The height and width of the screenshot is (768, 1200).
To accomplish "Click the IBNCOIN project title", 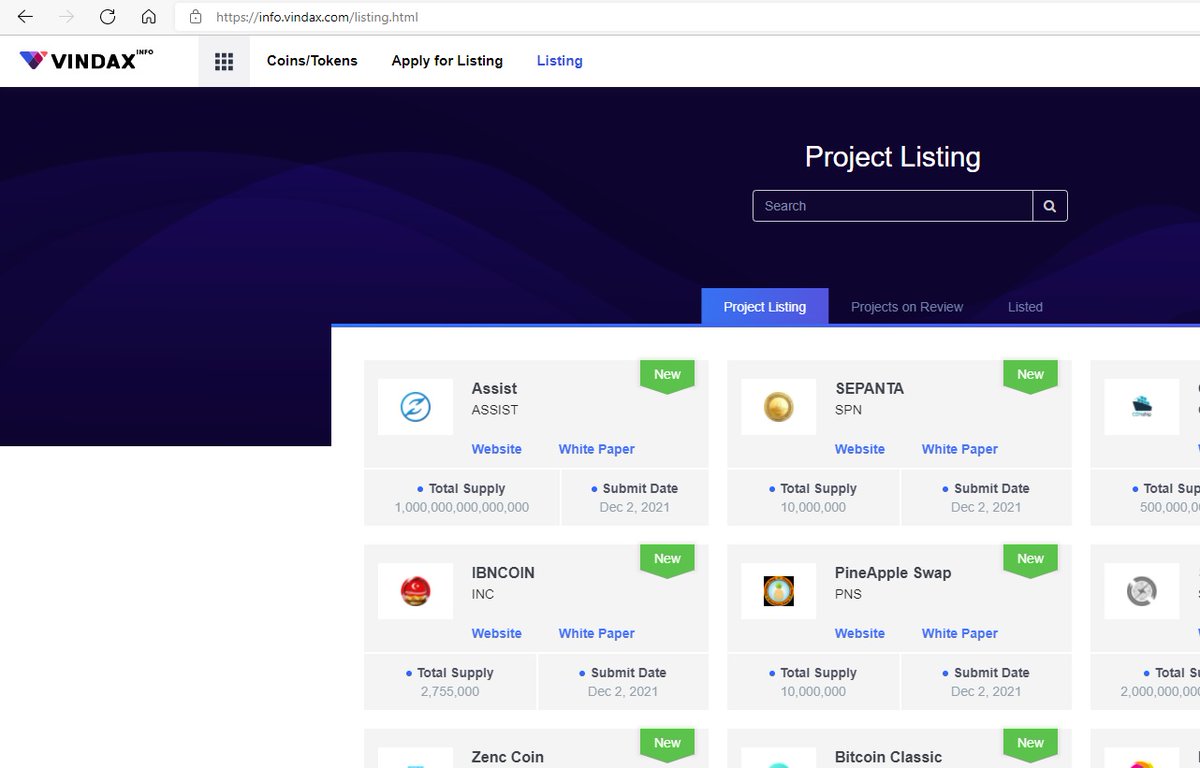I will 503,573.
